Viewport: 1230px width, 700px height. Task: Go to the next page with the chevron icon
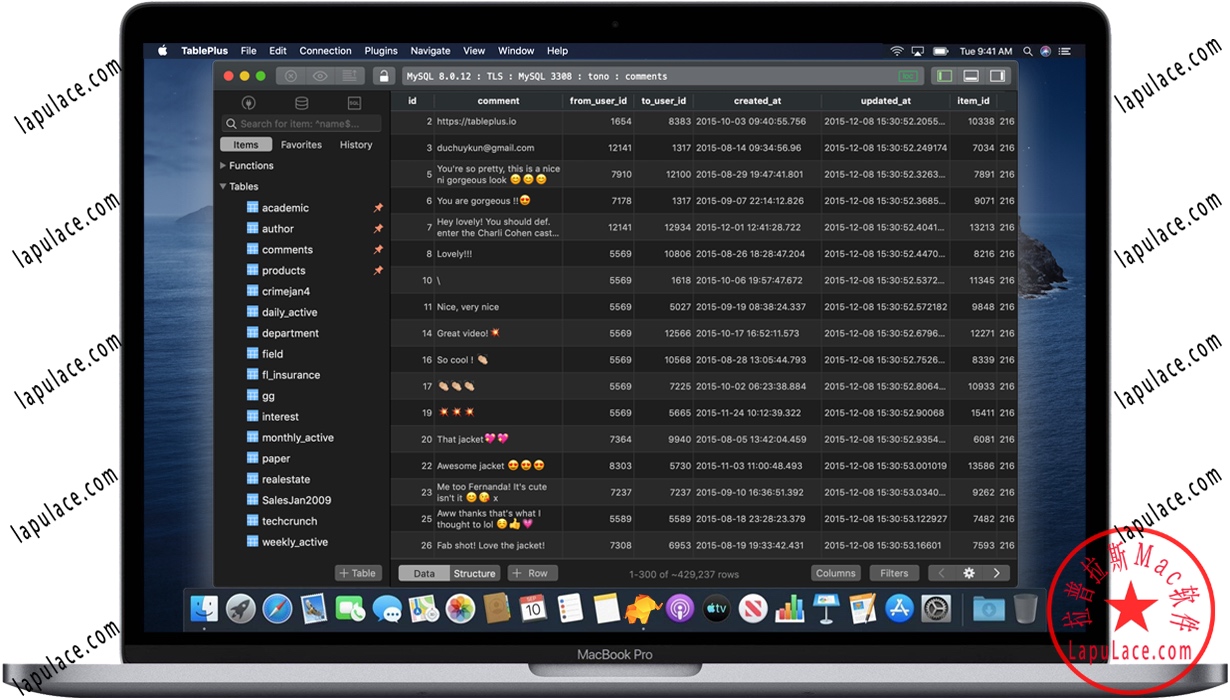pyautogui.click(x=998, y=573)
